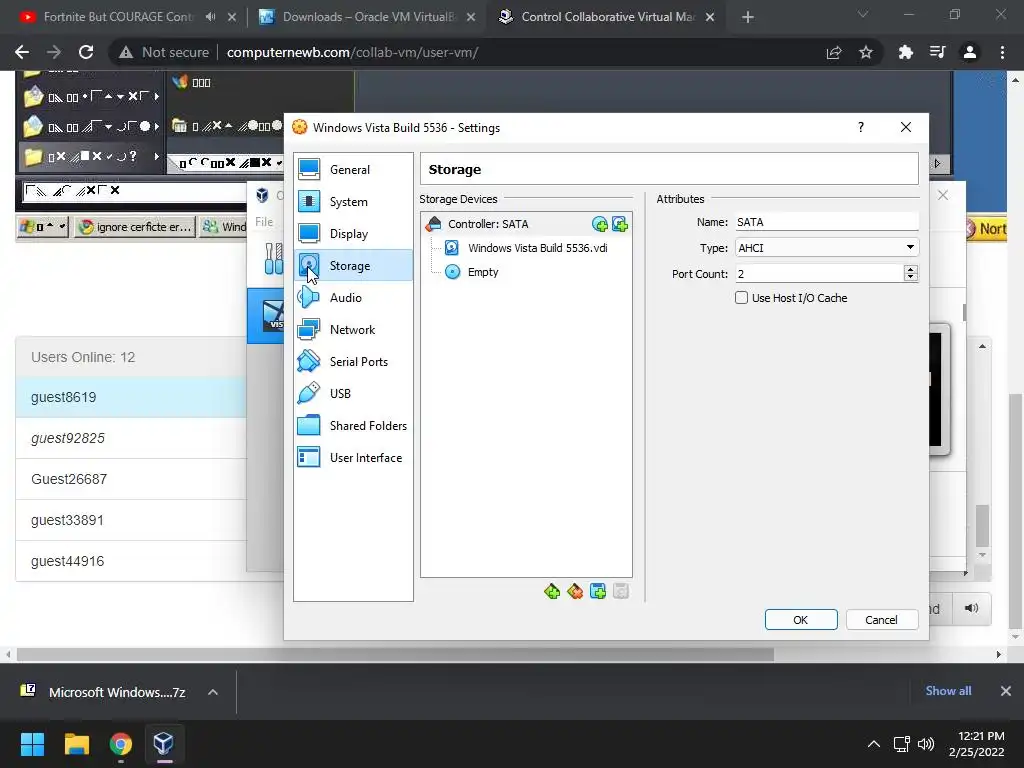Open the System settings category

click(353, 202)
